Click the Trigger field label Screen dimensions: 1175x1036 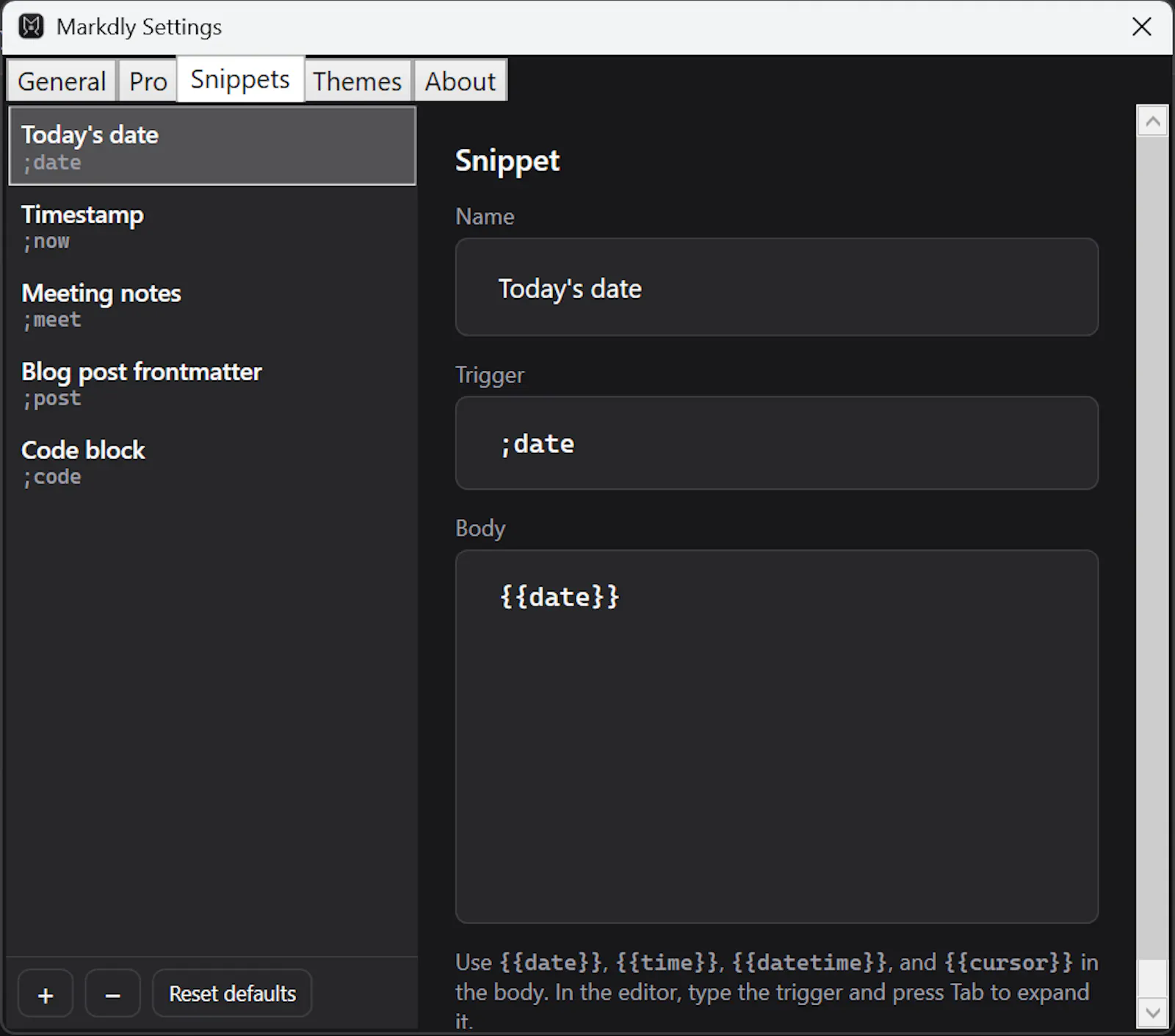pos(490,375)
